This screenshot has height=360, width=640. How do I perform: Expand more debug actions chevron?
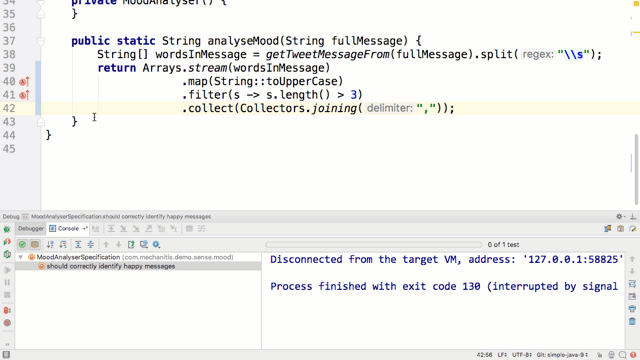[x=7, y=344]
